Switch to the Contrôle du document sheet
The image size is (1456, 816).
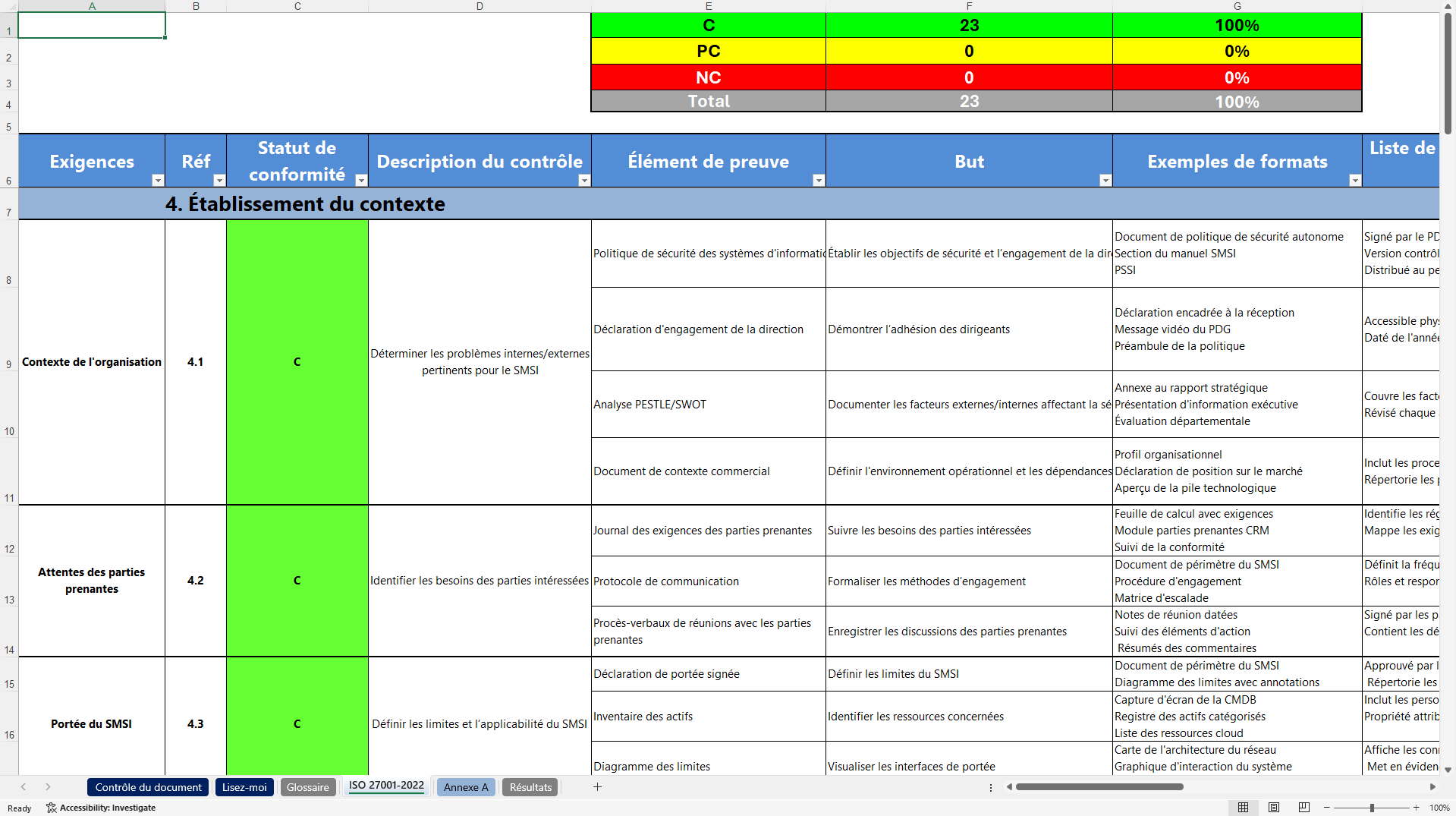(x=148, y=787)
